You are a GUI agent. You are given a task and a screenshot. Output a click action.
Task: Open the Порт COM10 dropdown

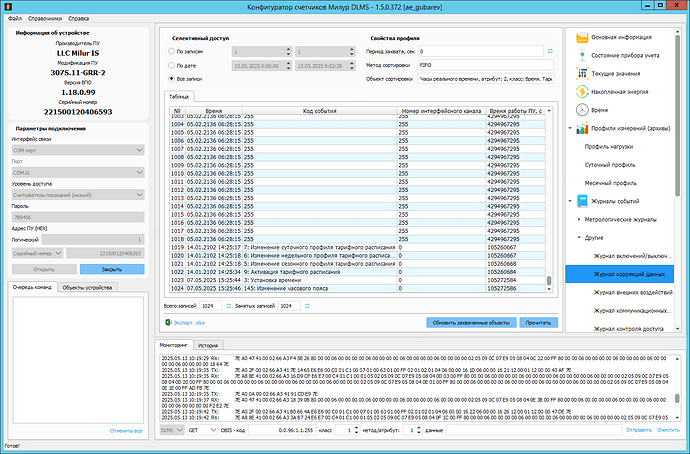(78, 172)
